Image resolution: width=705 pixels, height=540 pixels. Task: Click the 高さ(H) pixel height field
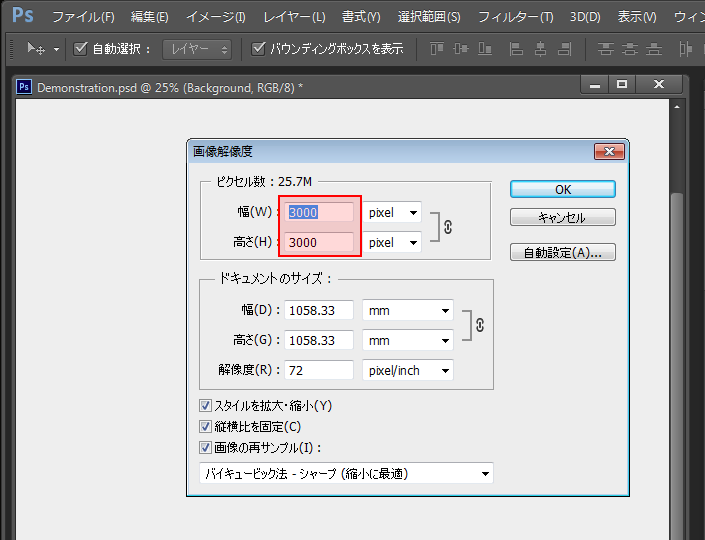[319, 242]
